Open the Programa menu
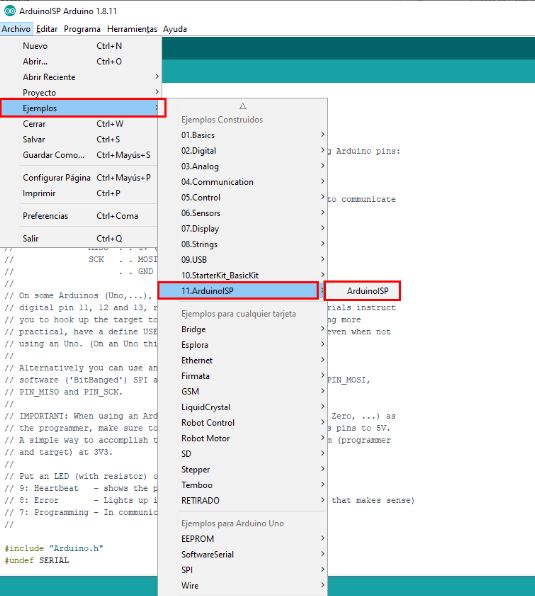 pos(82,29)
